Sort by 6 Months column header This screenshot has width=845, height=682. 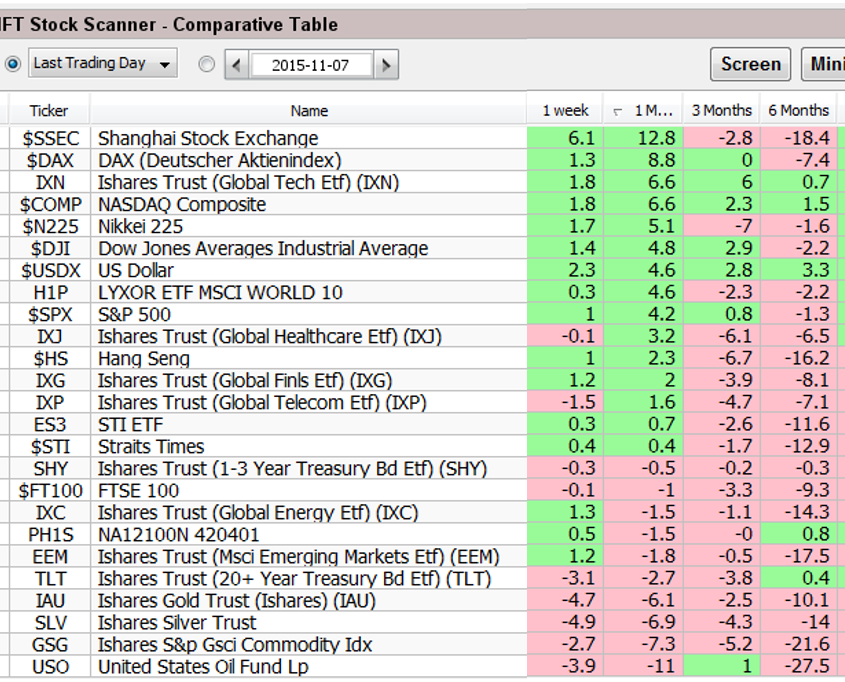(798, 111)
